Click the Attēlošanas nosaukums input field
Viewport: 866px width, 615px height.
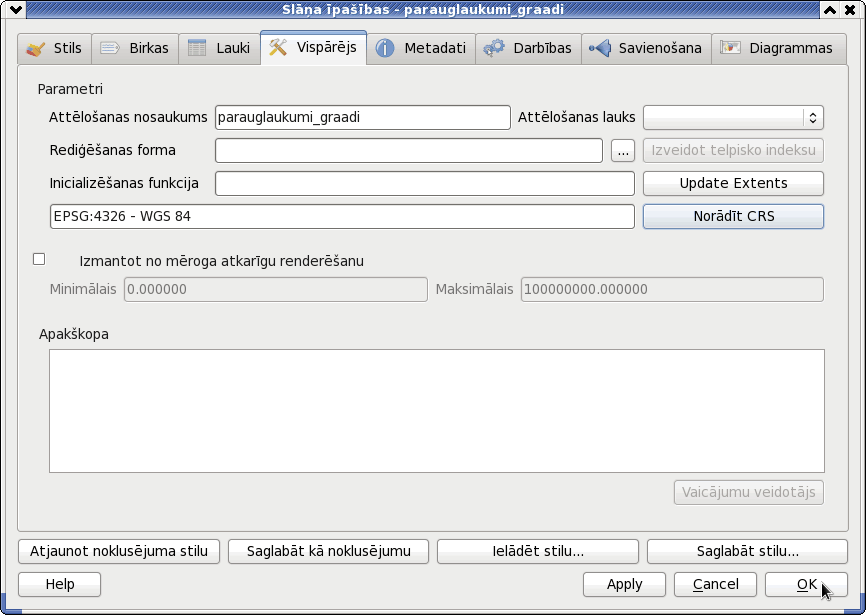362,117
